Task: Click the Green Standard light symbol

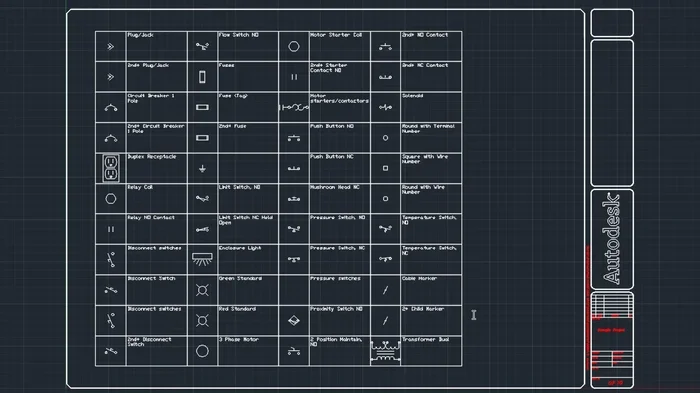Action: click(x=202, y=290)
